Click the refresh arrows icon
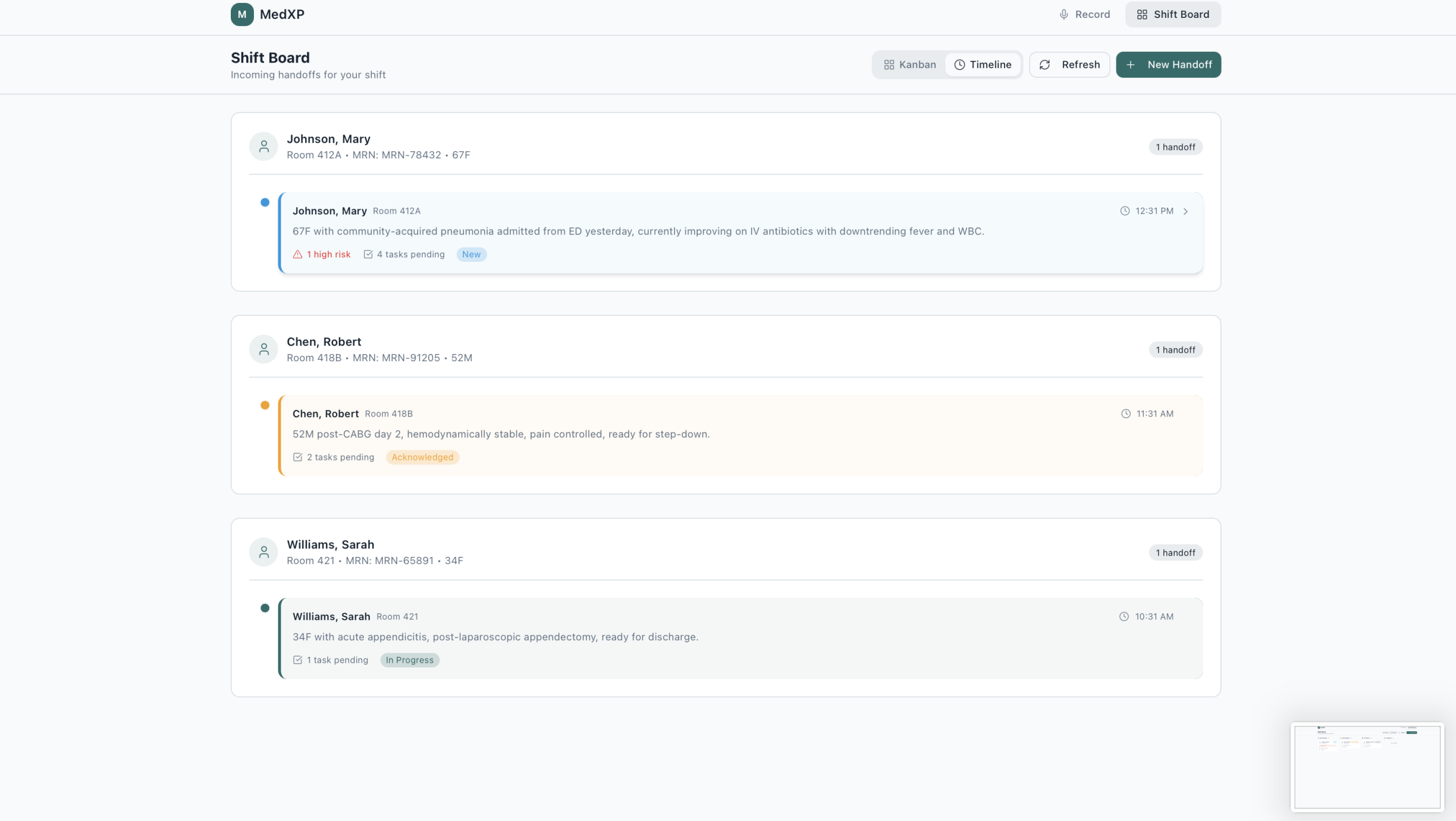 (1044, 65)
